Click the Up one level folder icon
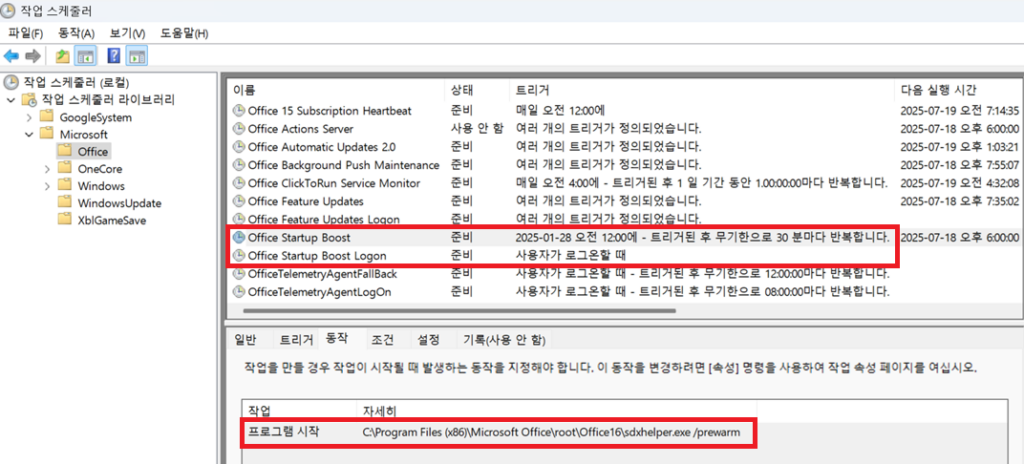The height and width of the screenshot is (464, 1024). pos(63,56)
